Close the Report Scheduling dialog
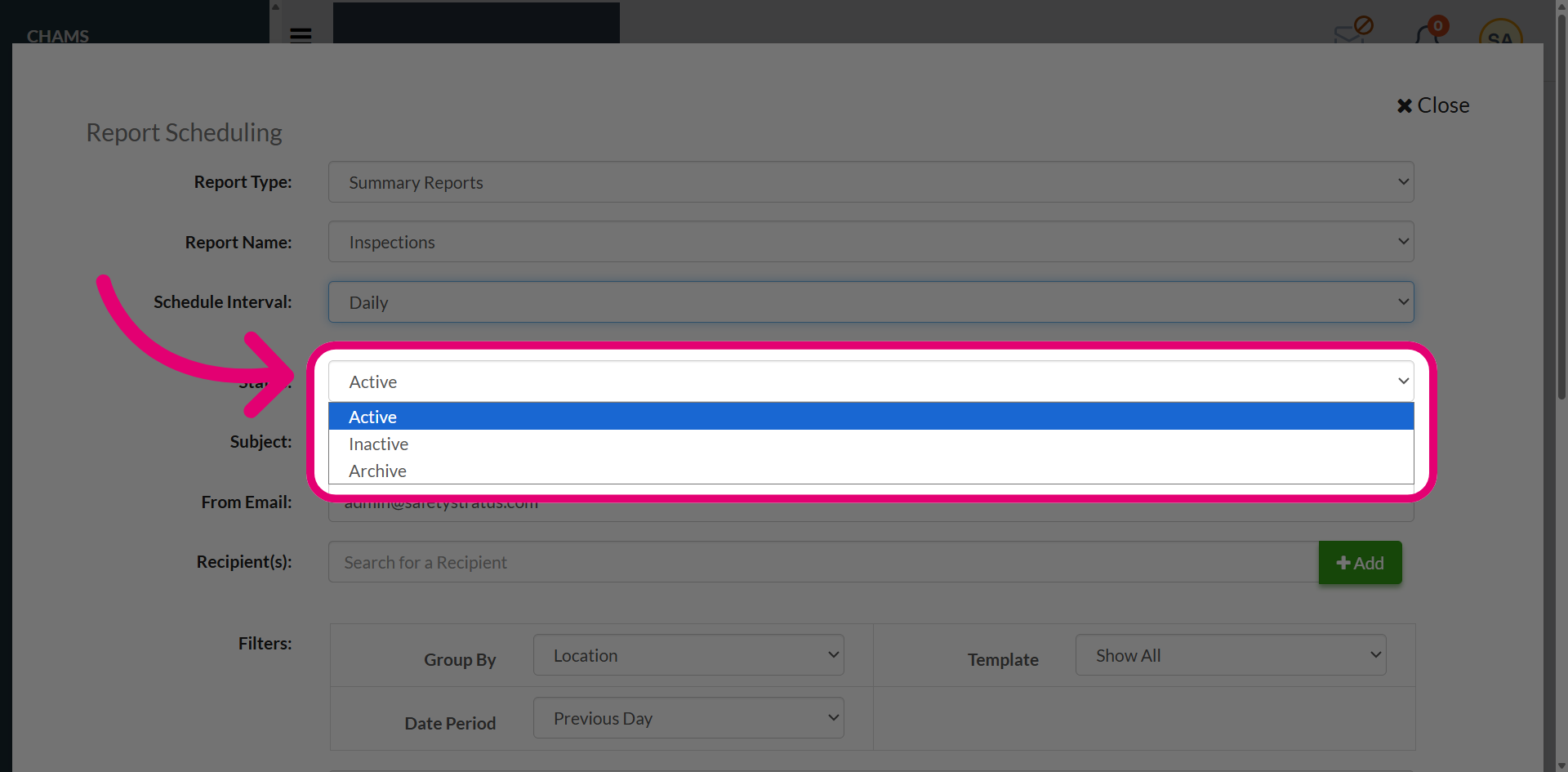 tap(1432, 105)
